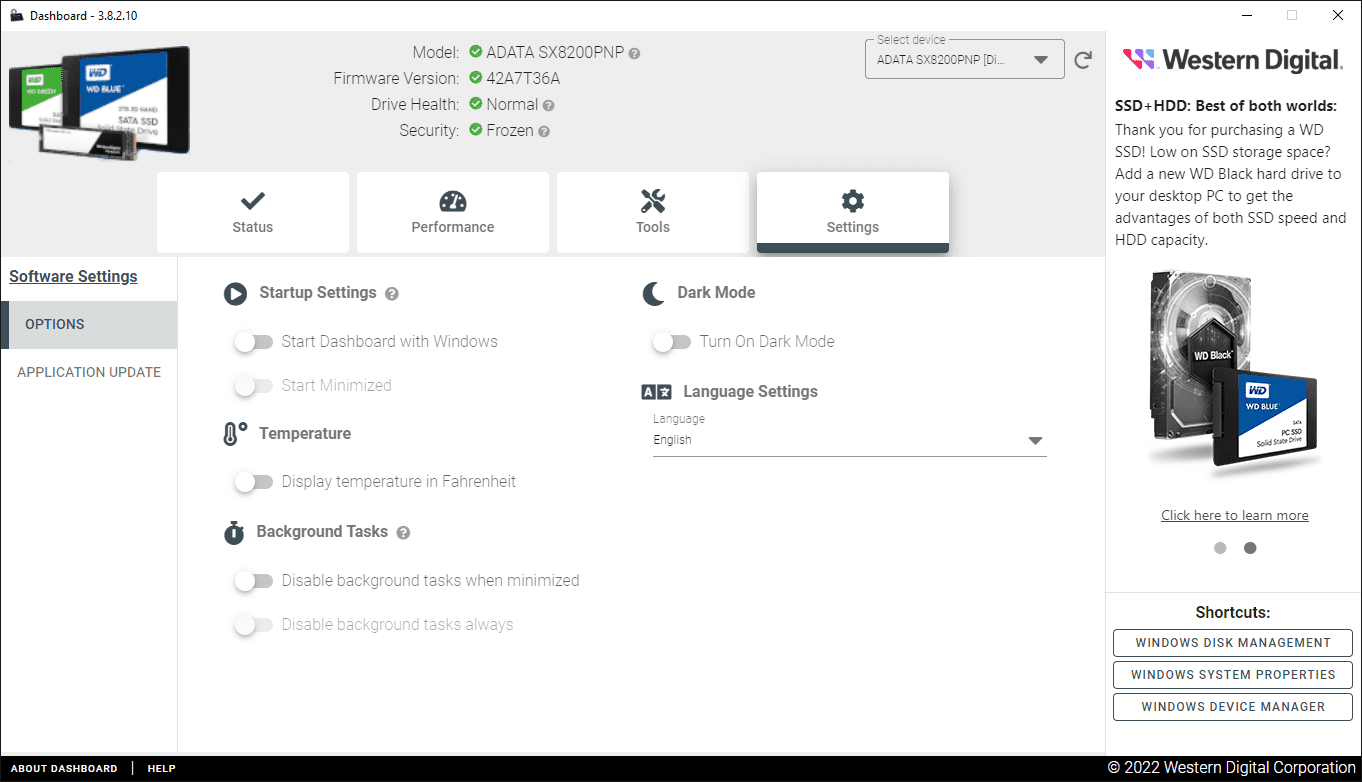Viewport: 1362px width, 782px height.
Task: Click the help icon beside Drive Health
Action: pos(548,105)
